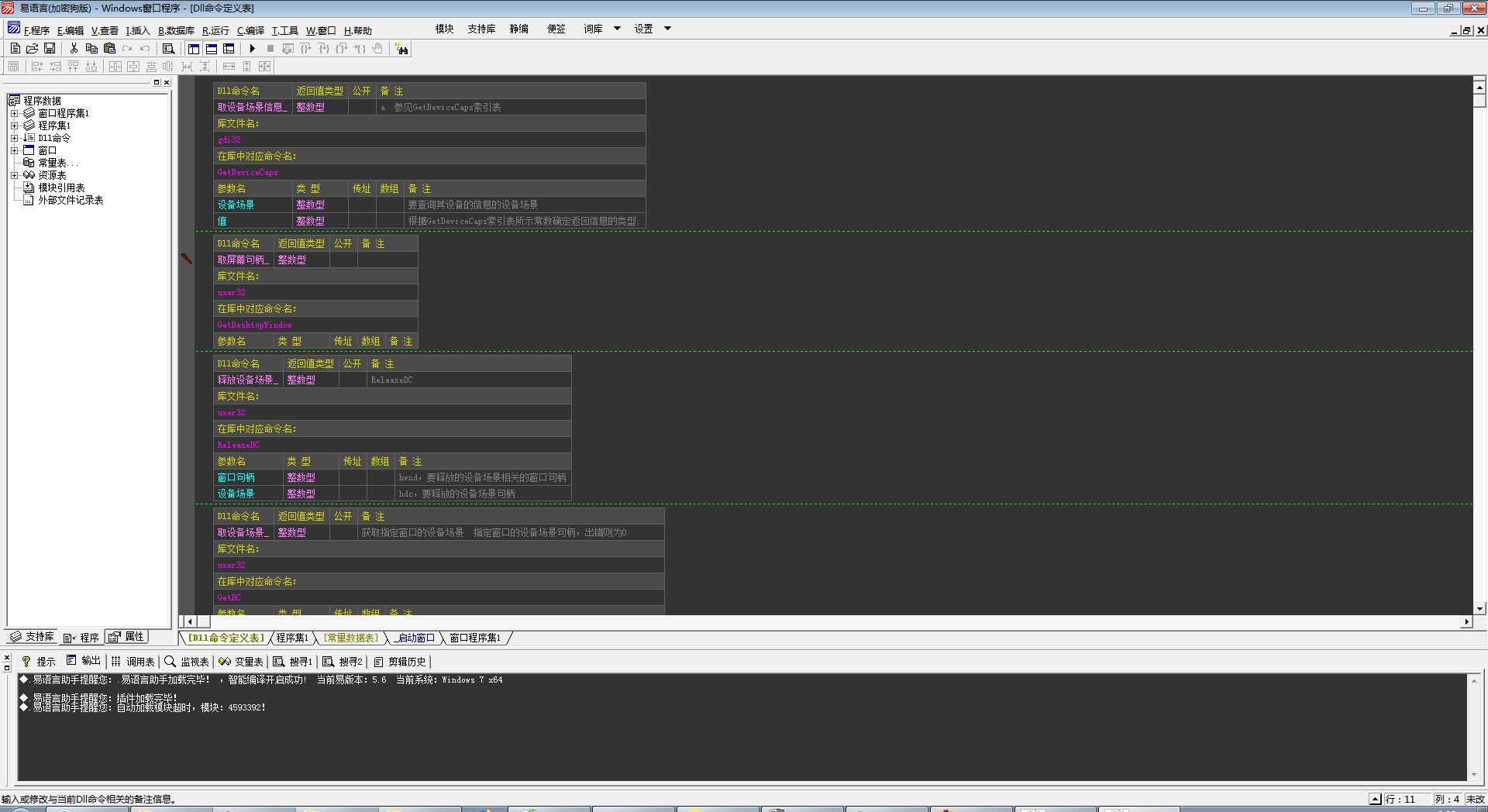
Task: Switch to the 程序集1 editor tab
Action: (292, 638)
